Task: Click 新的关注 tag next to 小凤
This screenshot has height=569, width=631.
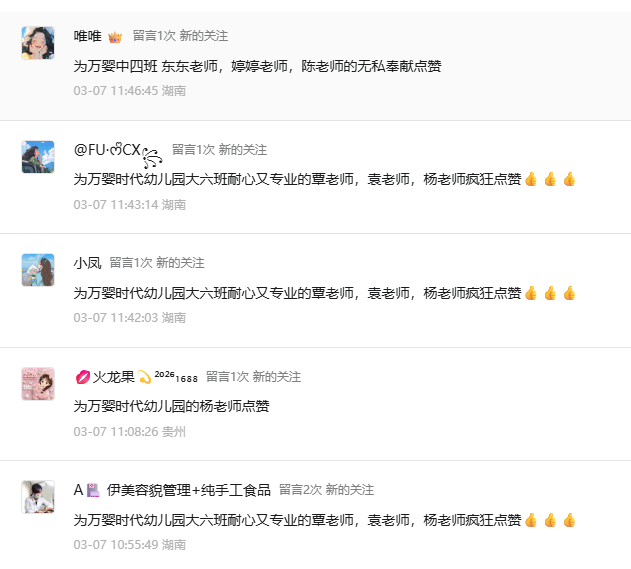Action: (x=180, y=263)
